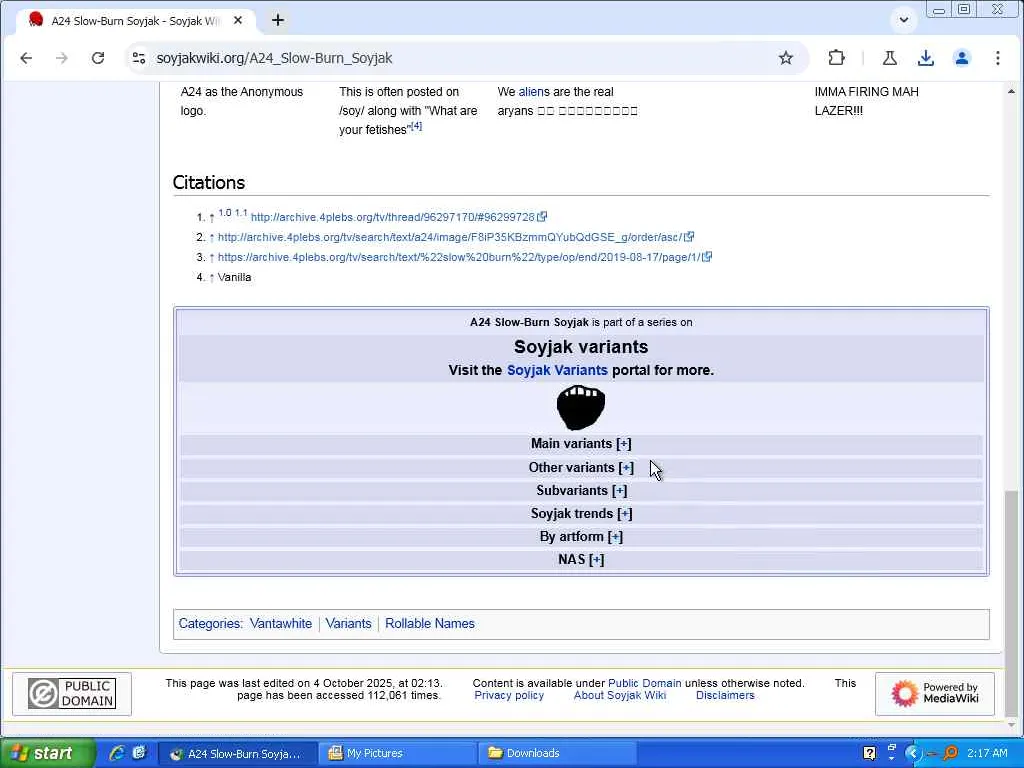Expand the Soyjak trends section

pos(625,514)
